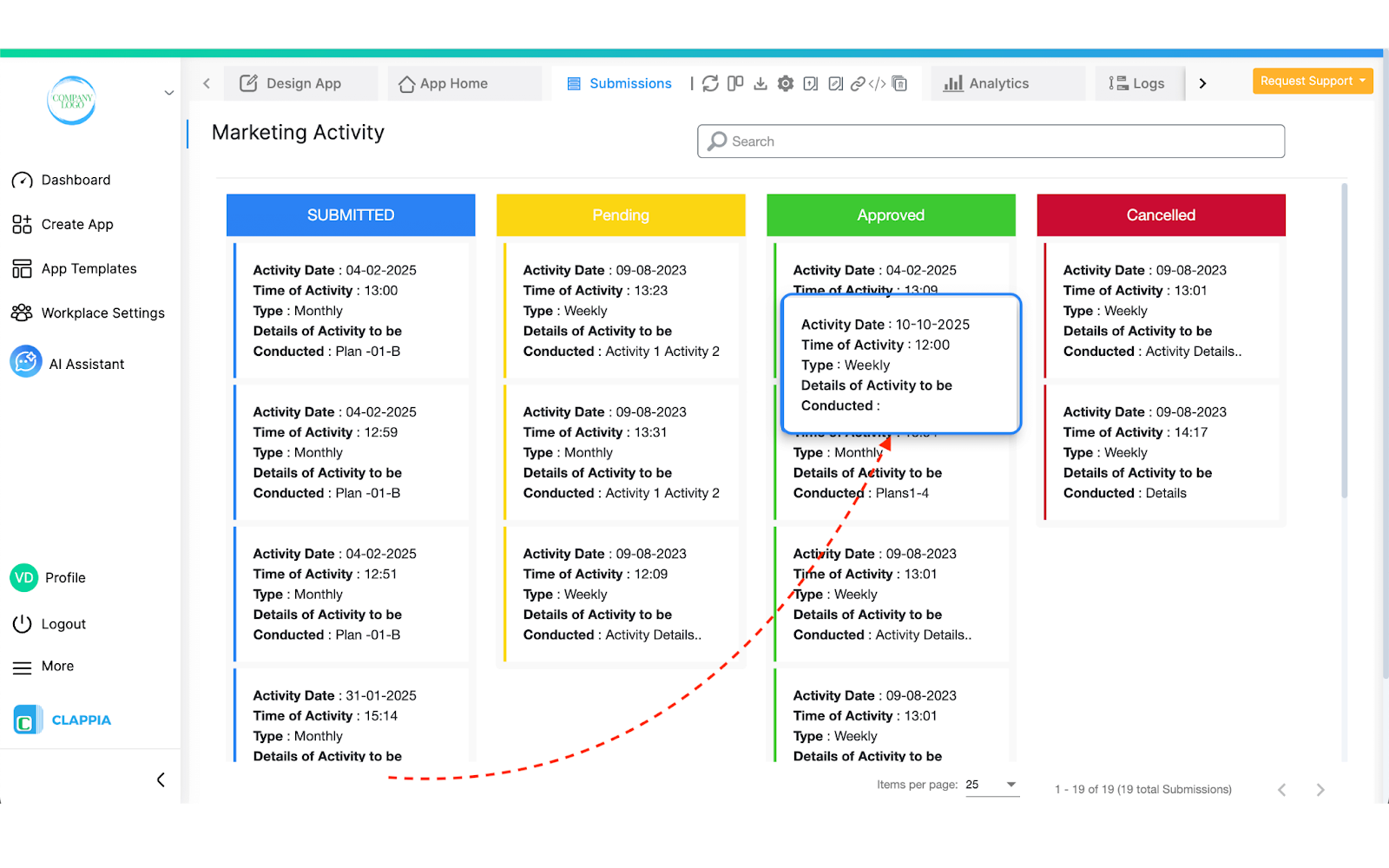This screenshot has height=868, width=1389.
Task: Switch to the Analytics tab
Action: (x=1009, y=83)
